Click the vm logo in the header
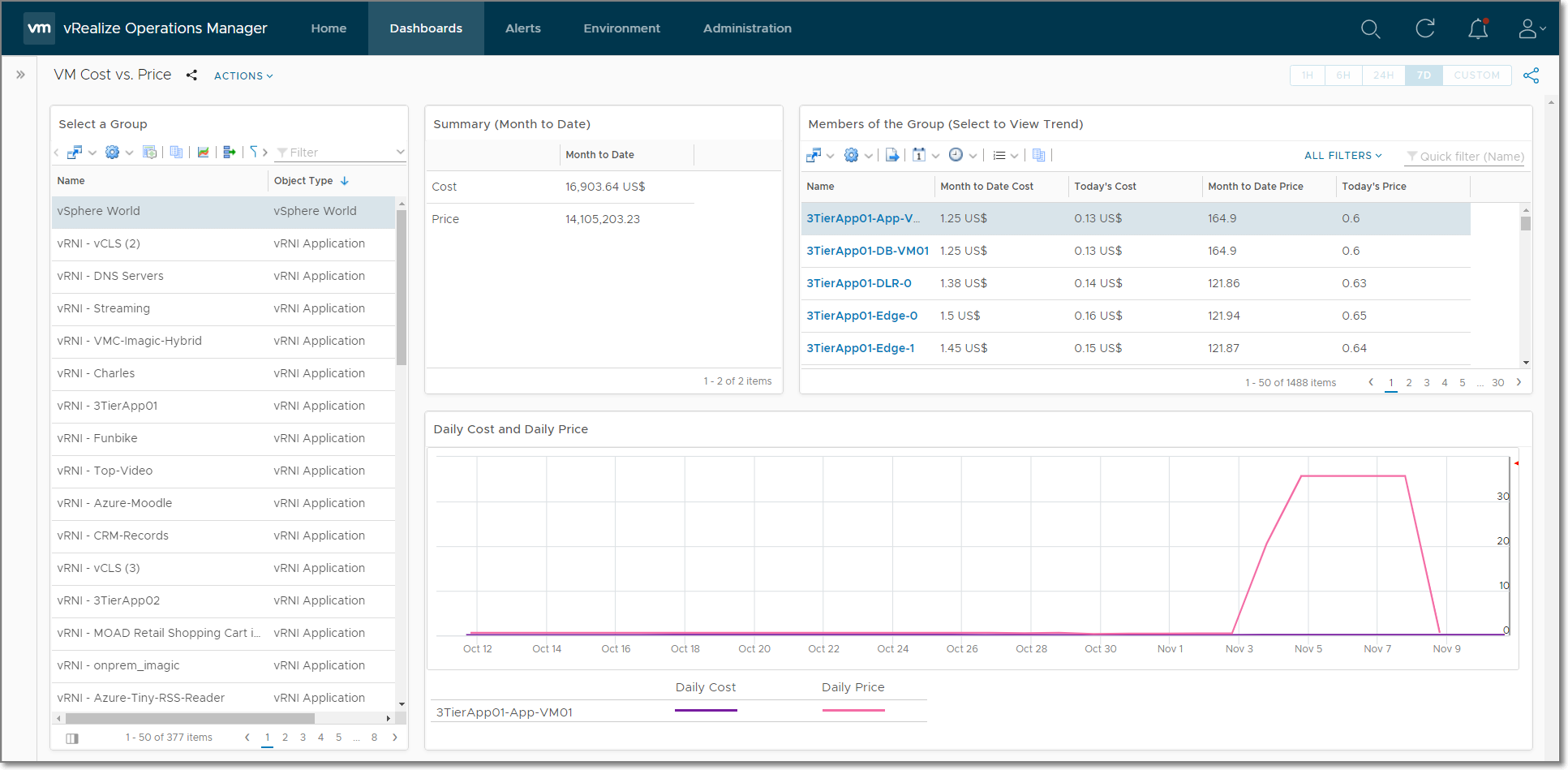The image size is (1568, 770). (39, 28)
